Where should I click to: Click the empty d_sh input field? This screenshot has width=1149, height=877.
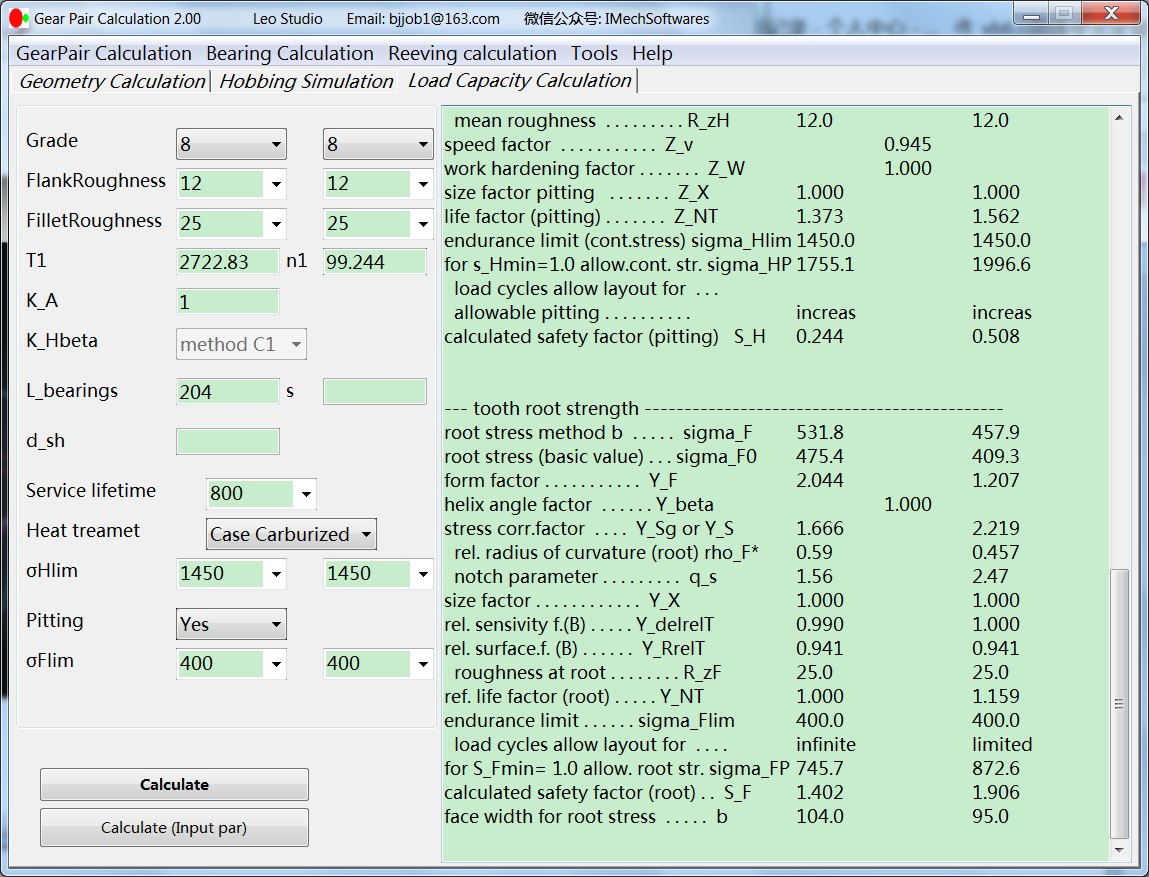pyautogui.click(x=228, y=442)
